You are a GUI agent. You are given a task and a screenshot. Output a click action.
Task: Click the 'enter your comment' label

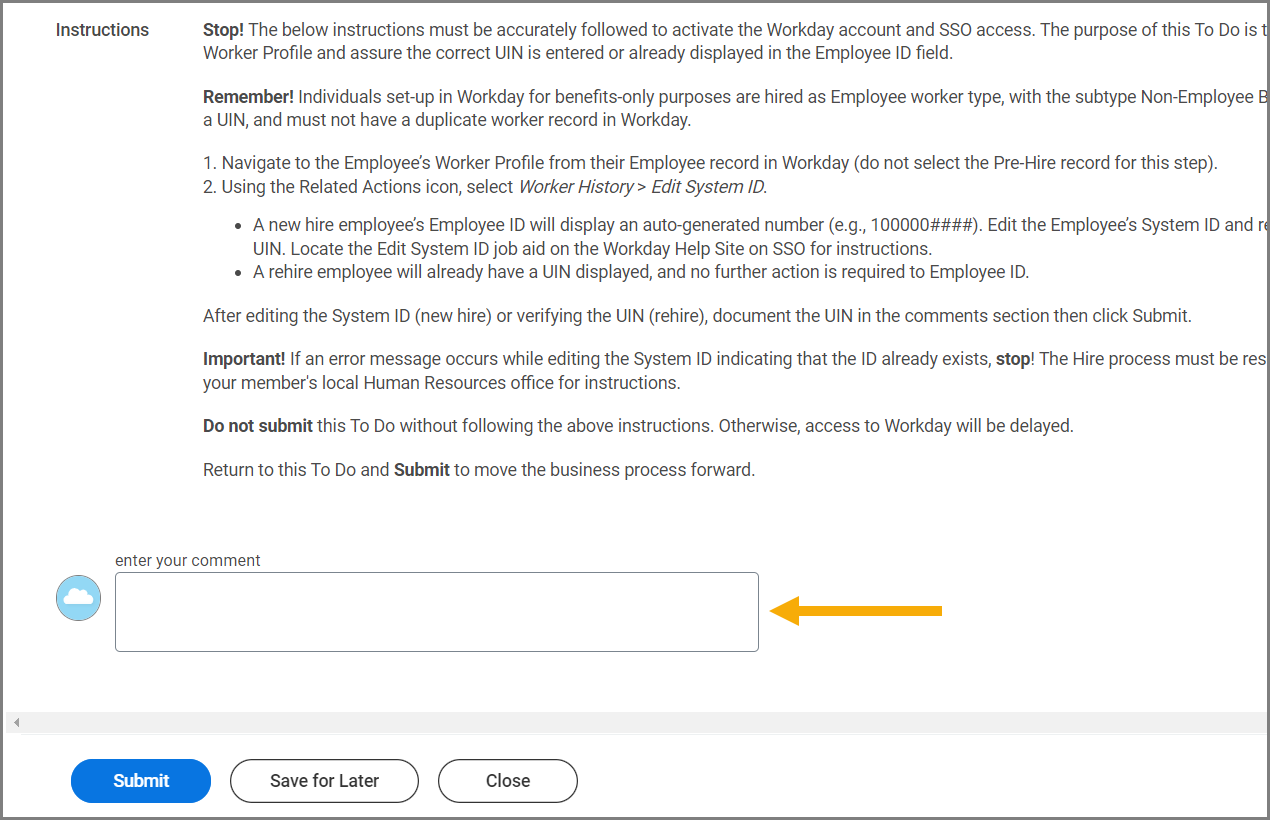coord(188,560)
